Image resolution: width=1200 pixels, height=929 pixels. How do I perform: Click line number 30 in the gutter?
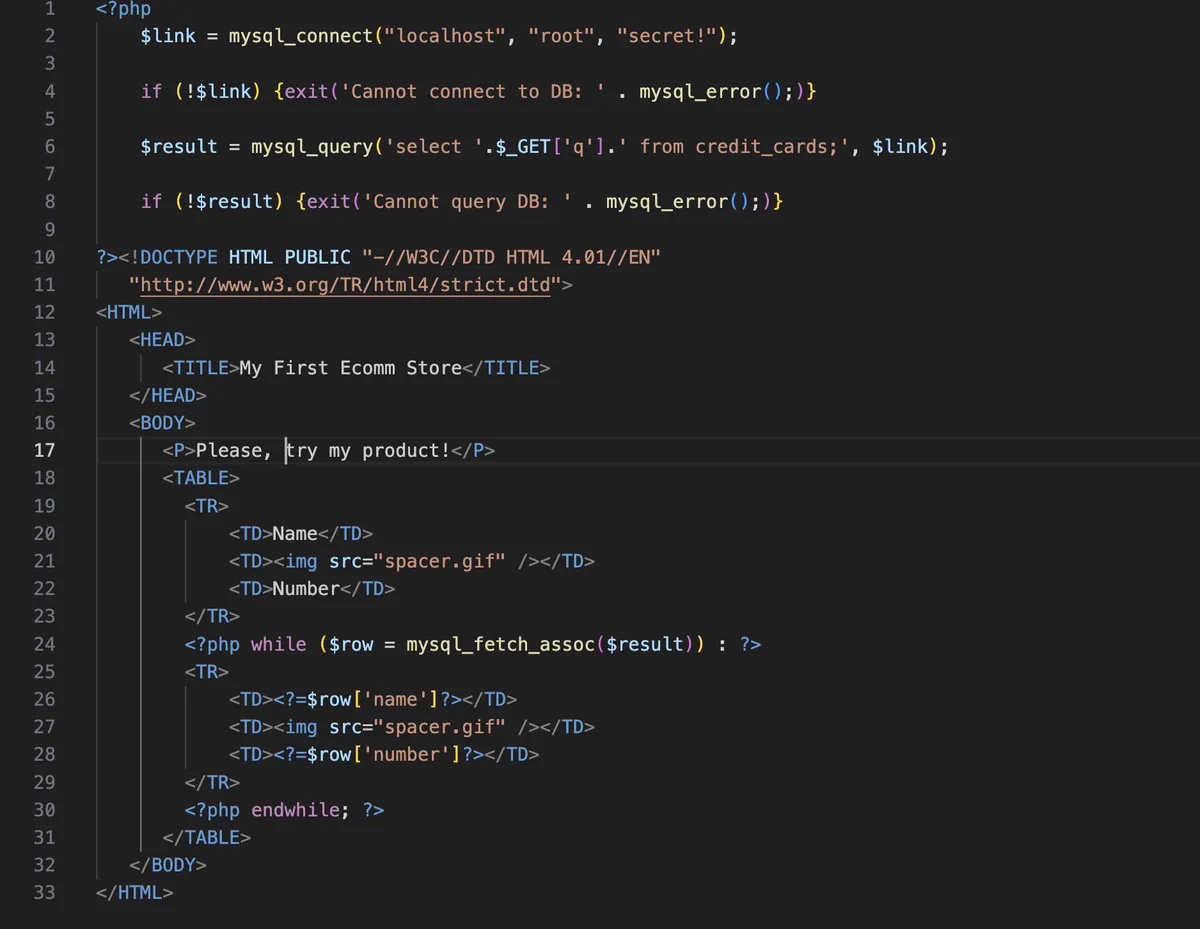[x=45, y=811]
